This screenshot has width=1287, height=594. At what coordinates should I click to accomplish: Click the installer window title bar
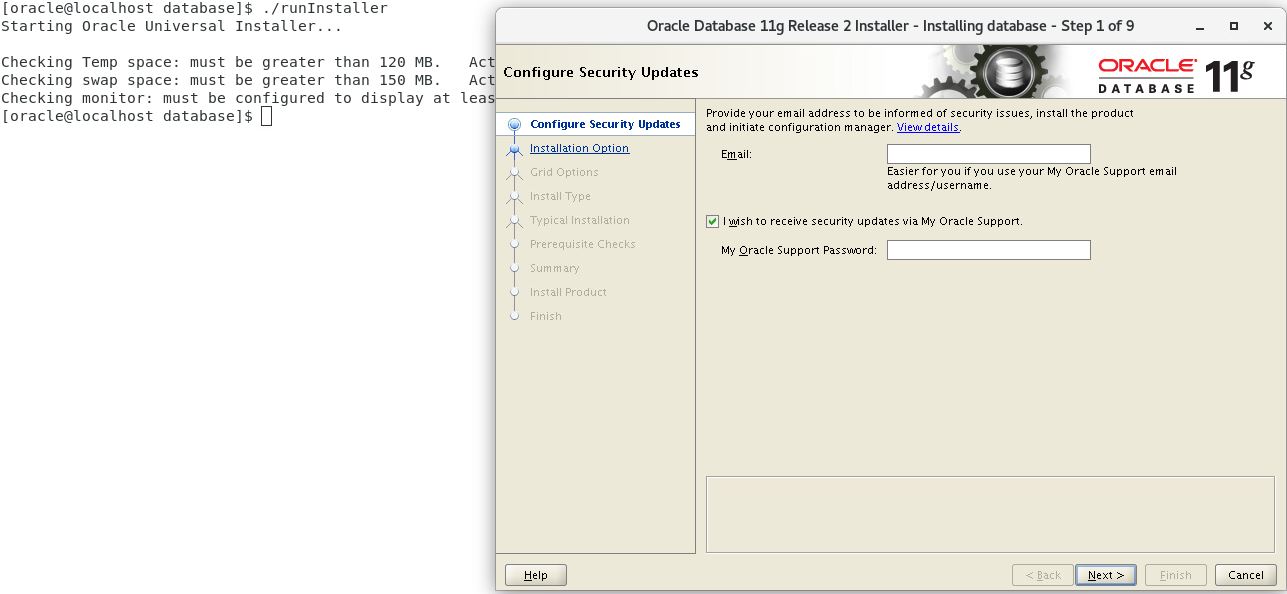pyautogui.click(x=890, y=26)
